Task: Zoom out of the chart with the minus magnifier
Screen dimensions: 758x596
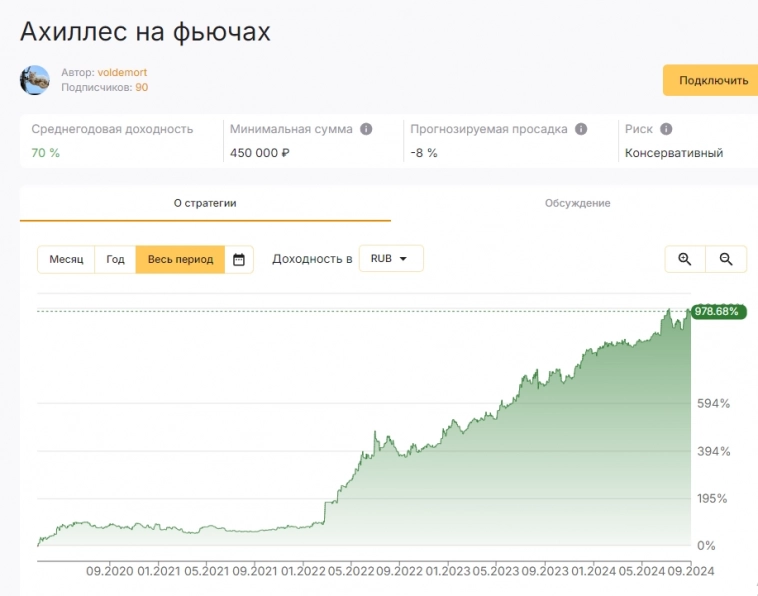Action: coord(726,259)
